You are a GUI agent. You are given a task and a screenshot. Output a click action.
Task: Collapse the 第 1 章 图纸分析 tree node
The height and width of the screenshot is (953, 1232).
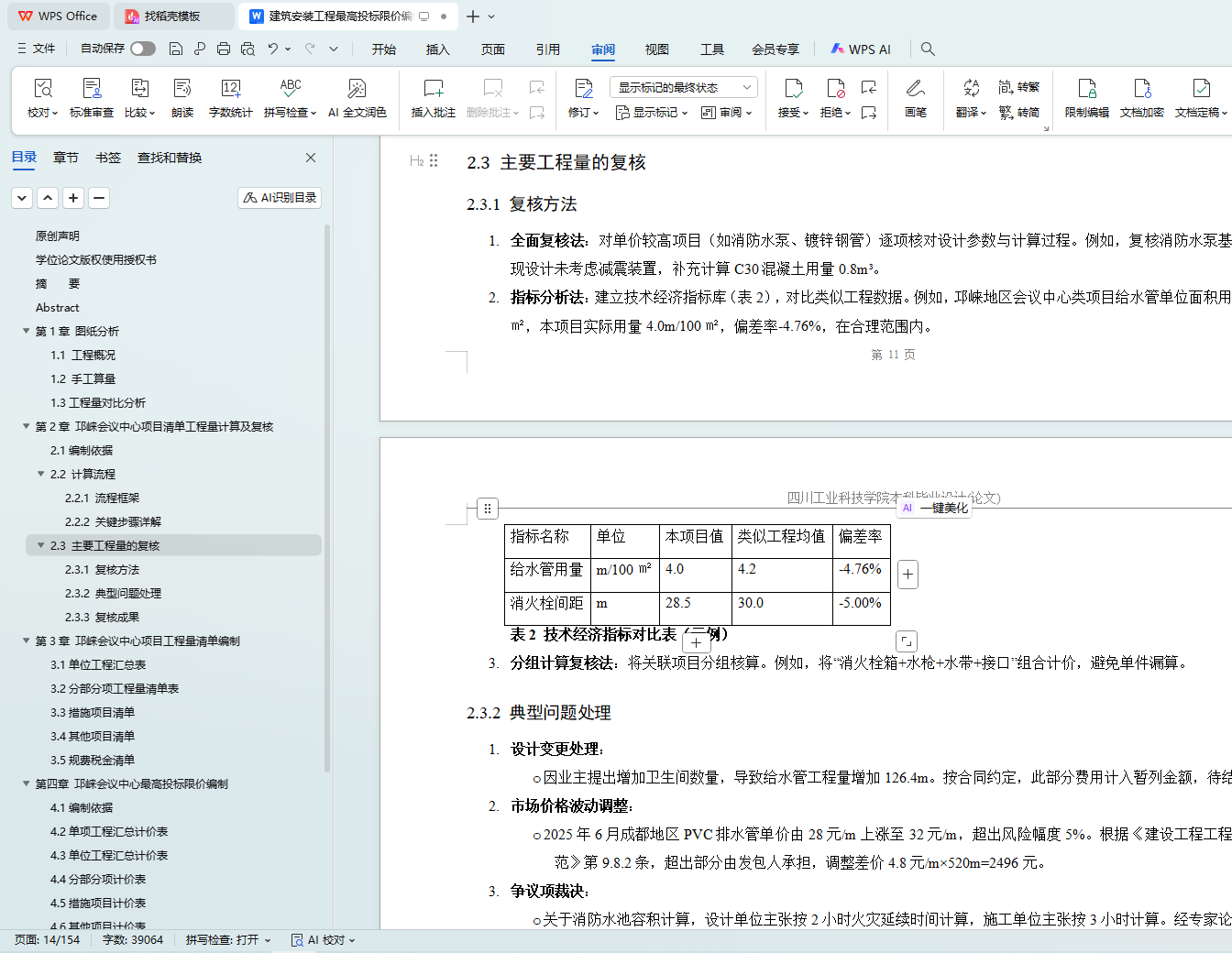(27, 331)
